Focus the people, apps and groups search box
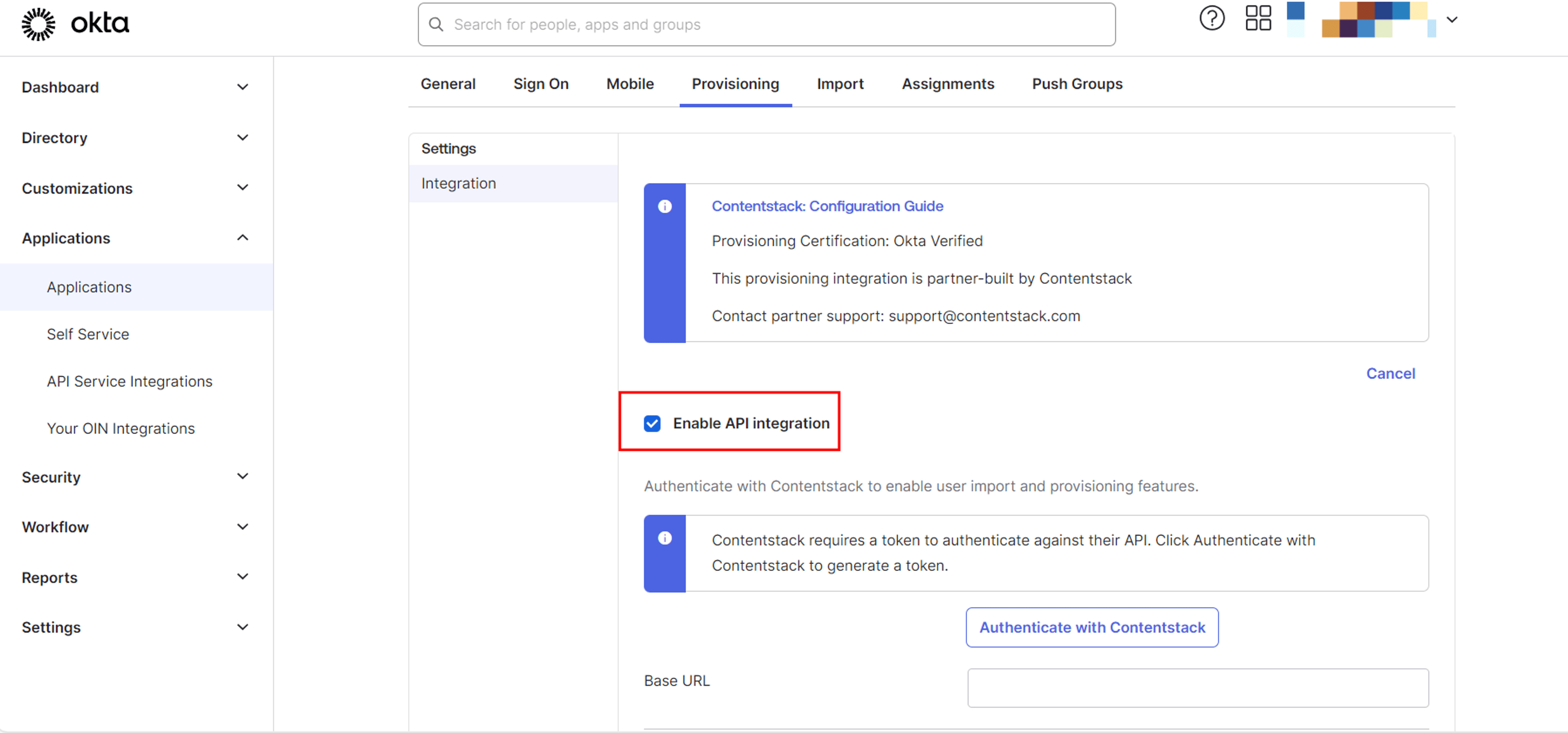Screen dimensions: 1568x733 [766, 25]
